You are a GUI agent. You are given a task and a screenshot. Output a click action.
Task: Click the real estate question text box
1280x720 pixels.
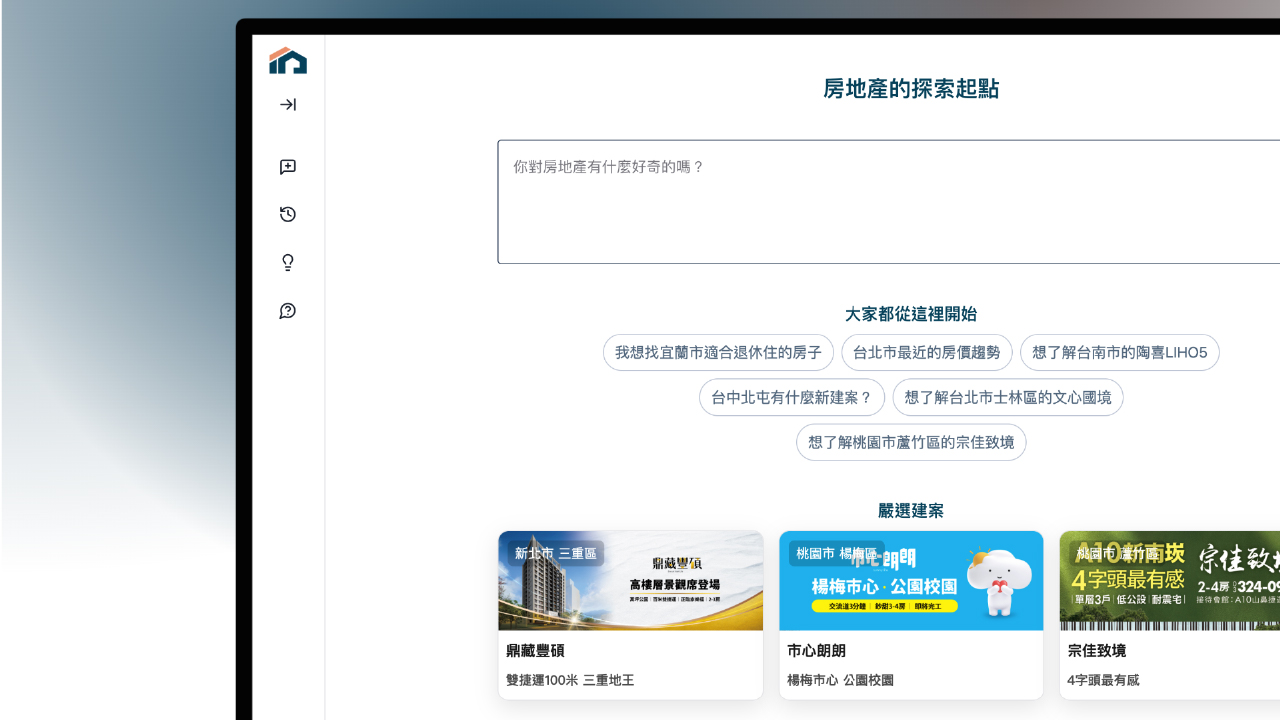[888, 202]
